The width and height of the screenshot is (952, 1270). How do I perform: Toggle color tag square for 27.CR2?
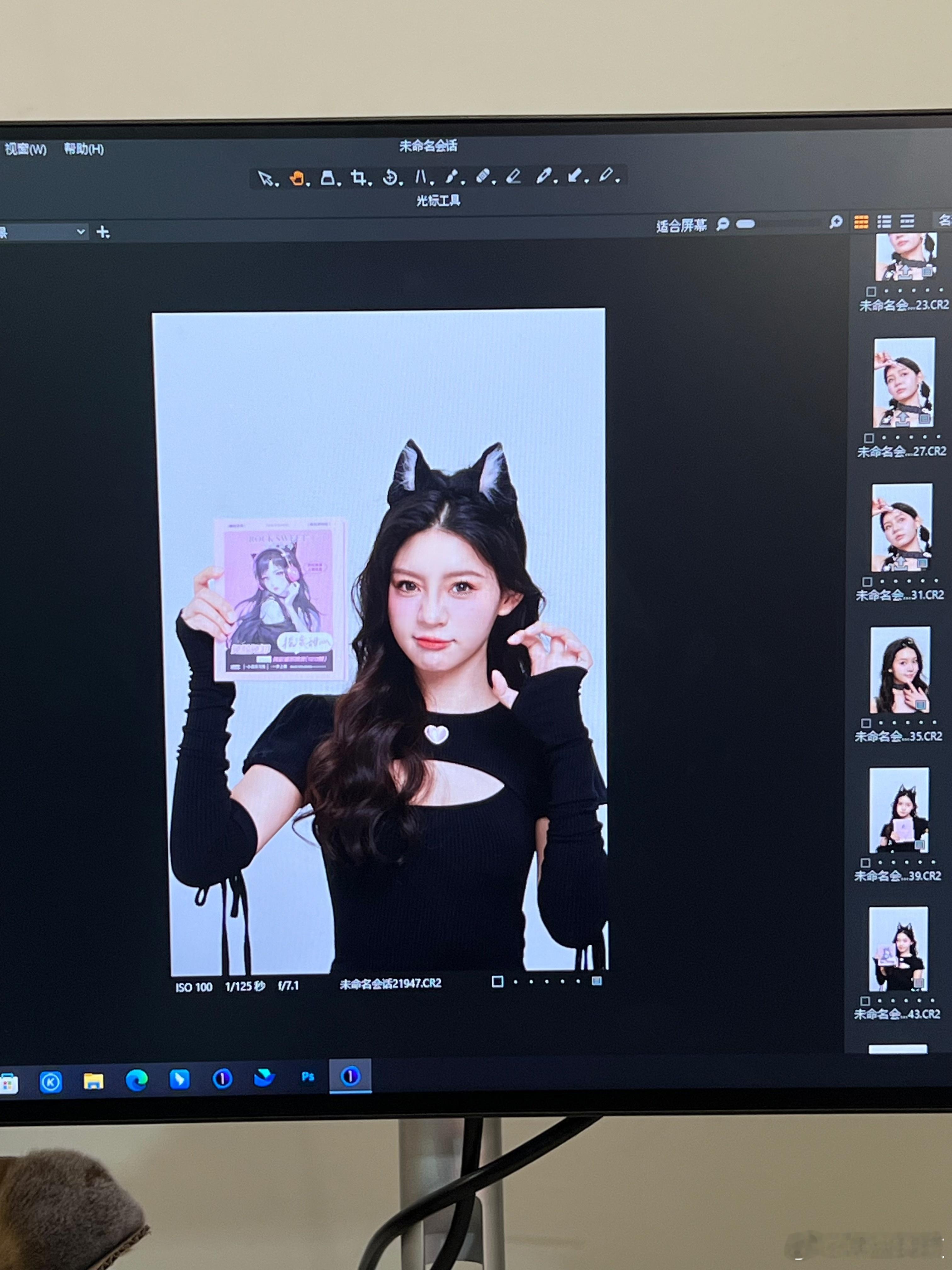click(x=869, y=438)
